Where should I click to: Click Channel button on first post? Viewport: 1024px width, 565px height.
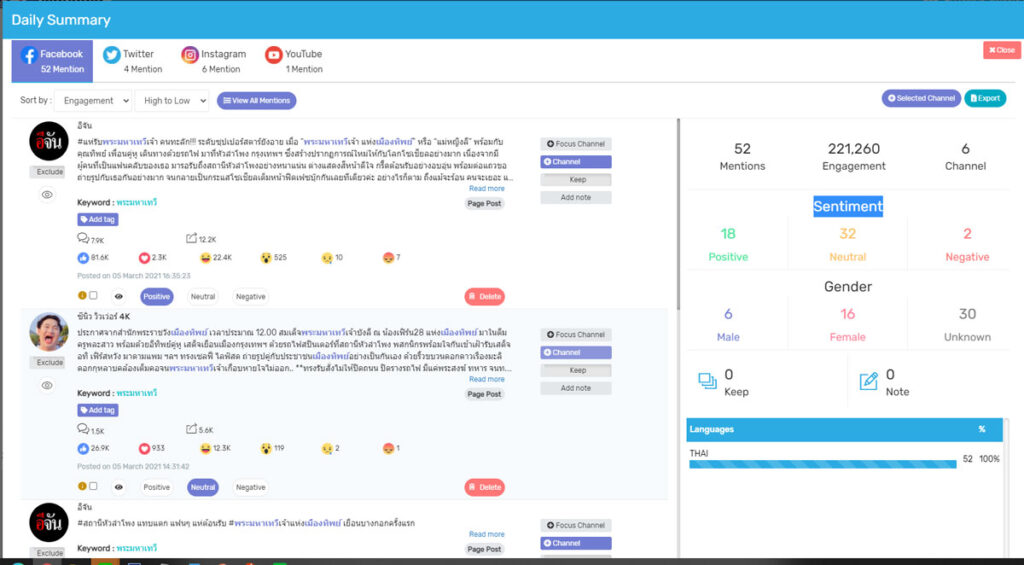pyautogui.click(x=576, y=161)
